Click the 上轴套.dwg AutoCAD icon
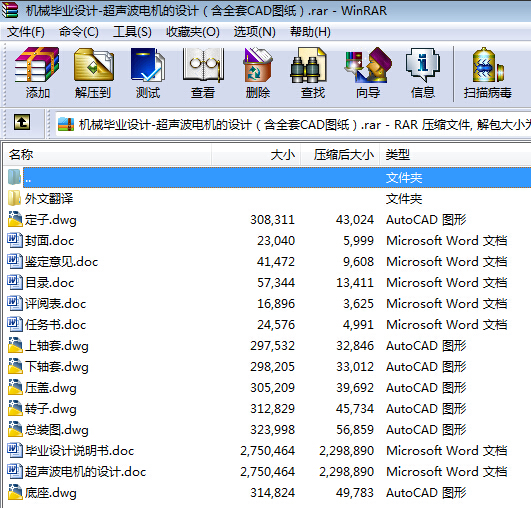Image resolution: width=531 pixels, height=508 pixels. tap(15, 345)
